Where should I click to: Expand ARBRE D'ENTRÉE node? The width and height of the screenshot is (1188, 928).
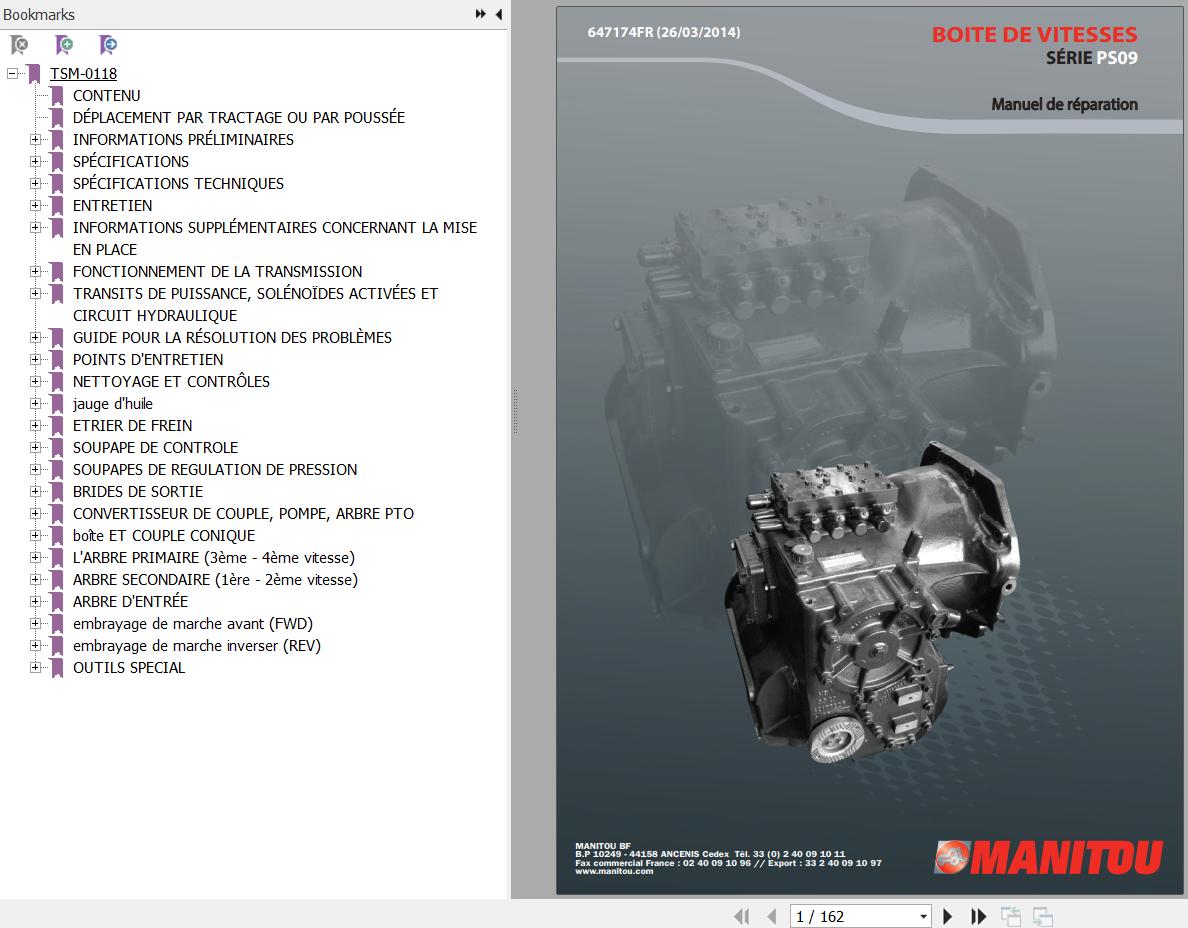pos(35,601)
